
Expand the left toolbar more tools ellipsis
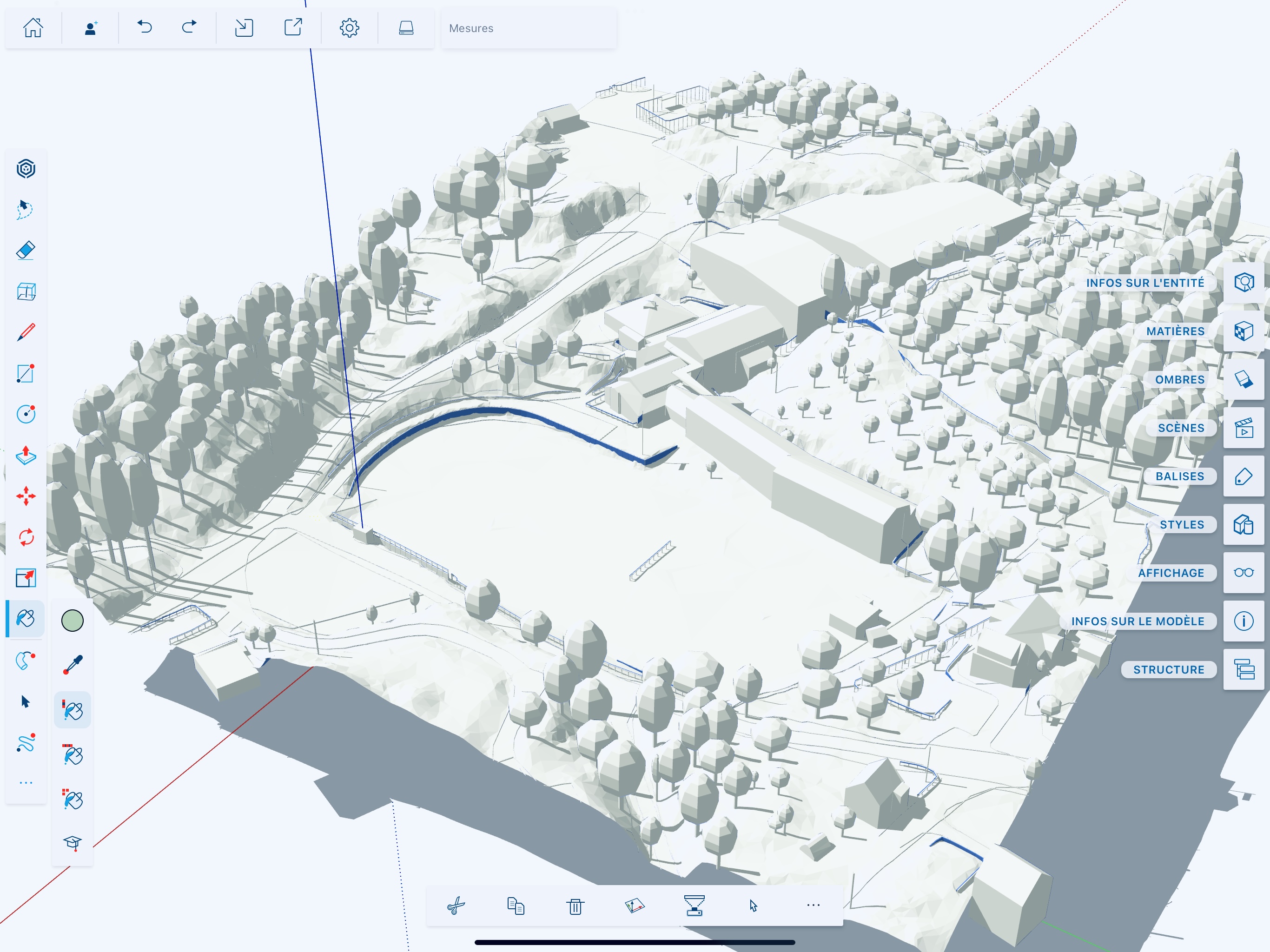[26, 783]
